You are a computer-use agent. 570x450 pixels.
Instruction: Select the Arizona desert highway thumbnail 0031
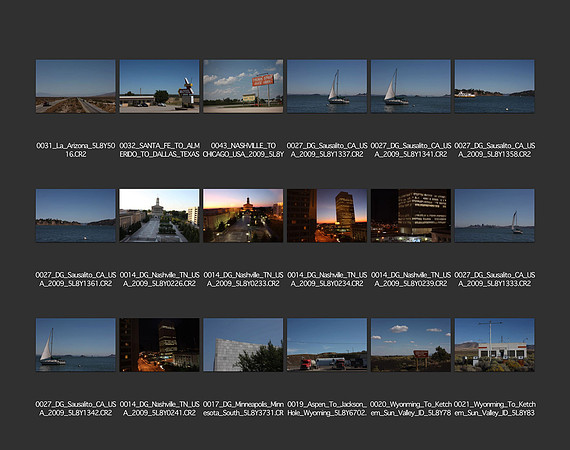76,87
